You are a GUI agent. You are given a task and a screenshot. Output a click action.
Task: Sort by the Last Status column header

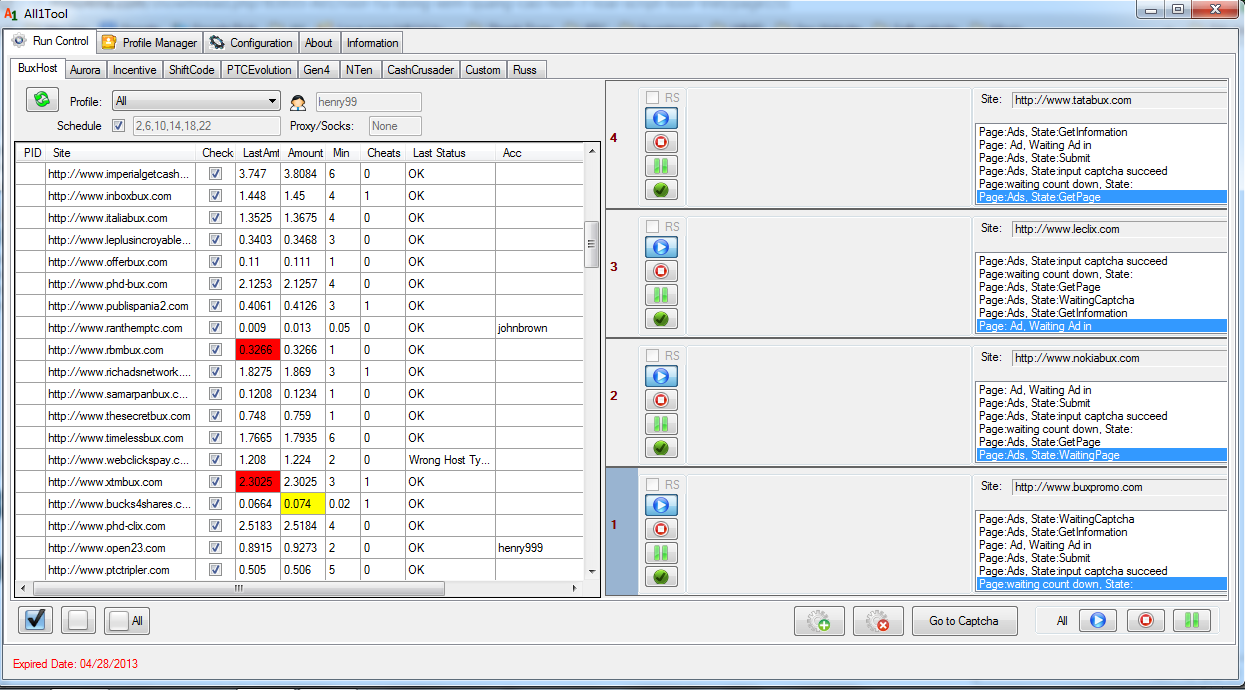450,153
